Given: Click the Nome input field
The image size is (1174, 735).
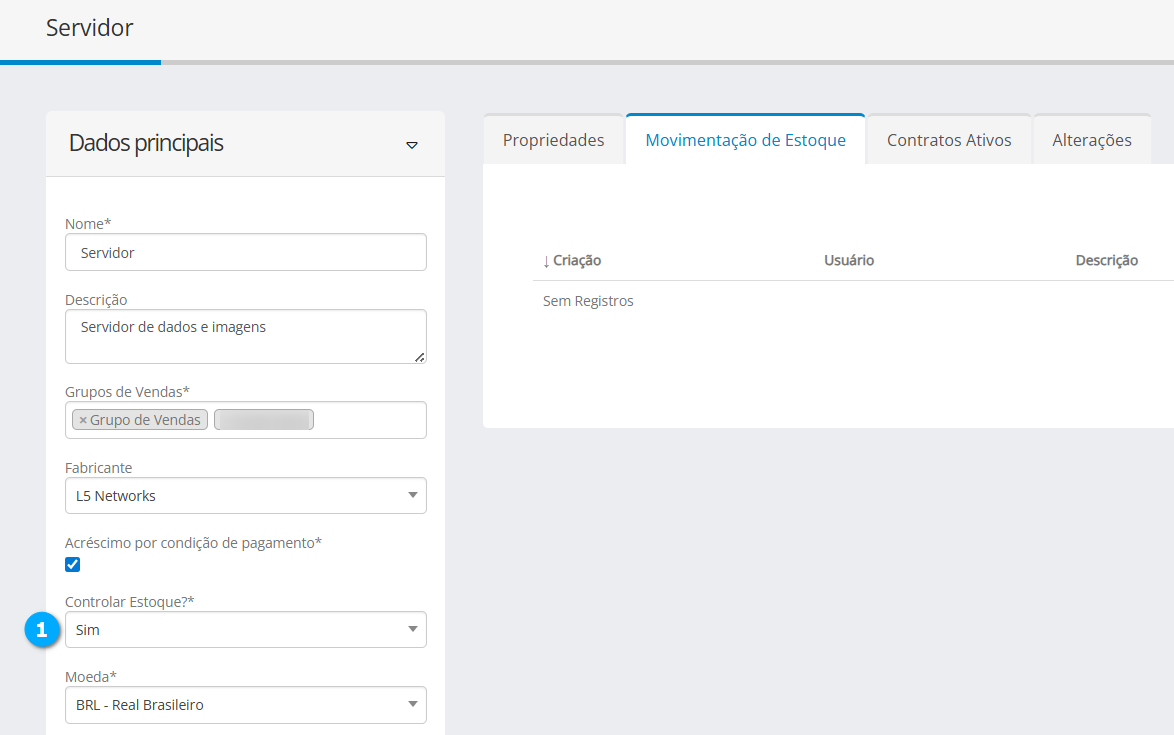Looking at the screenshot, I should point(245,253).
